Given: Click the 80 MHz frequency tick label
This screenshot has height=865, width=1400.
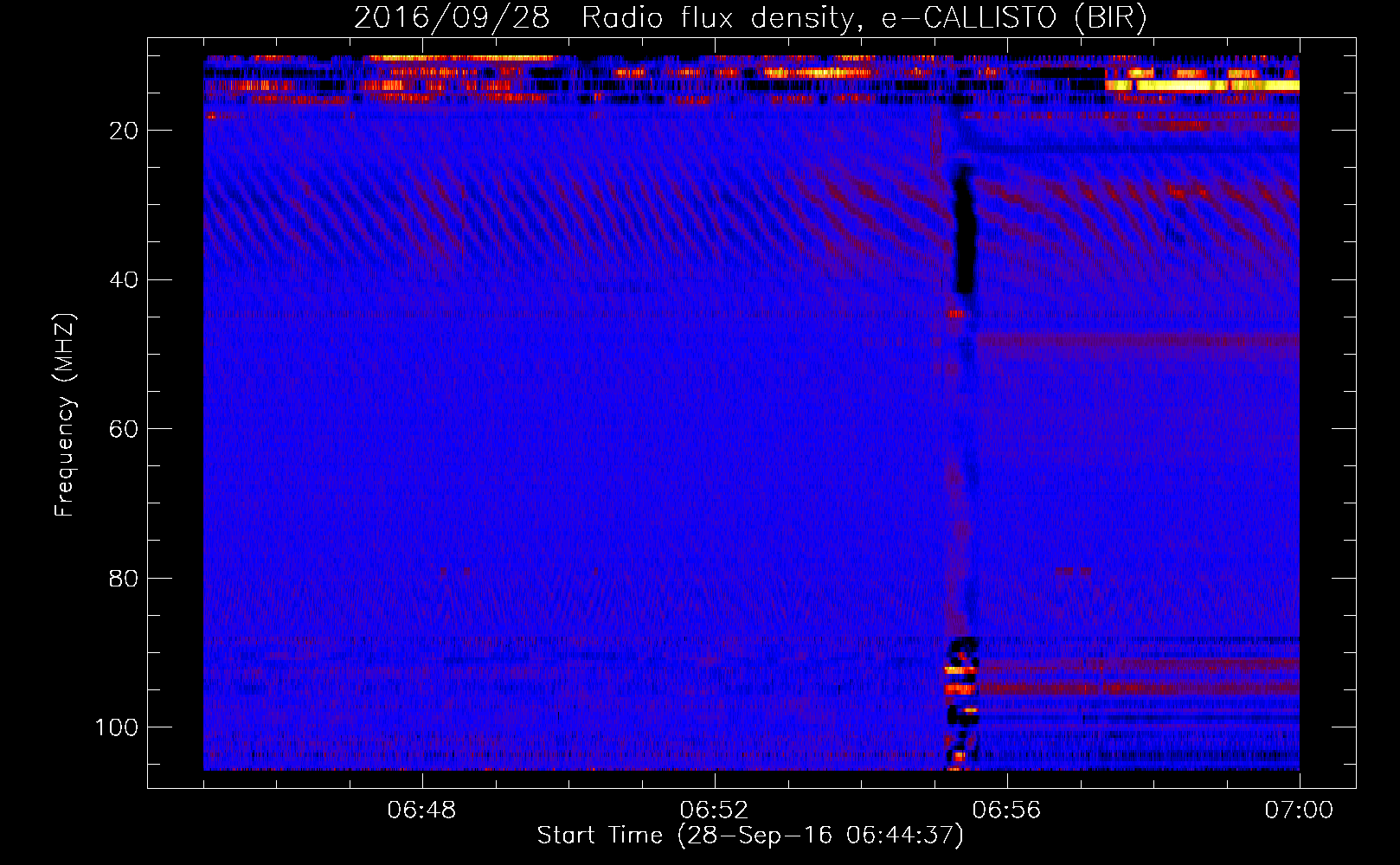Looking at the screenshot, I should tap(124, 578).
